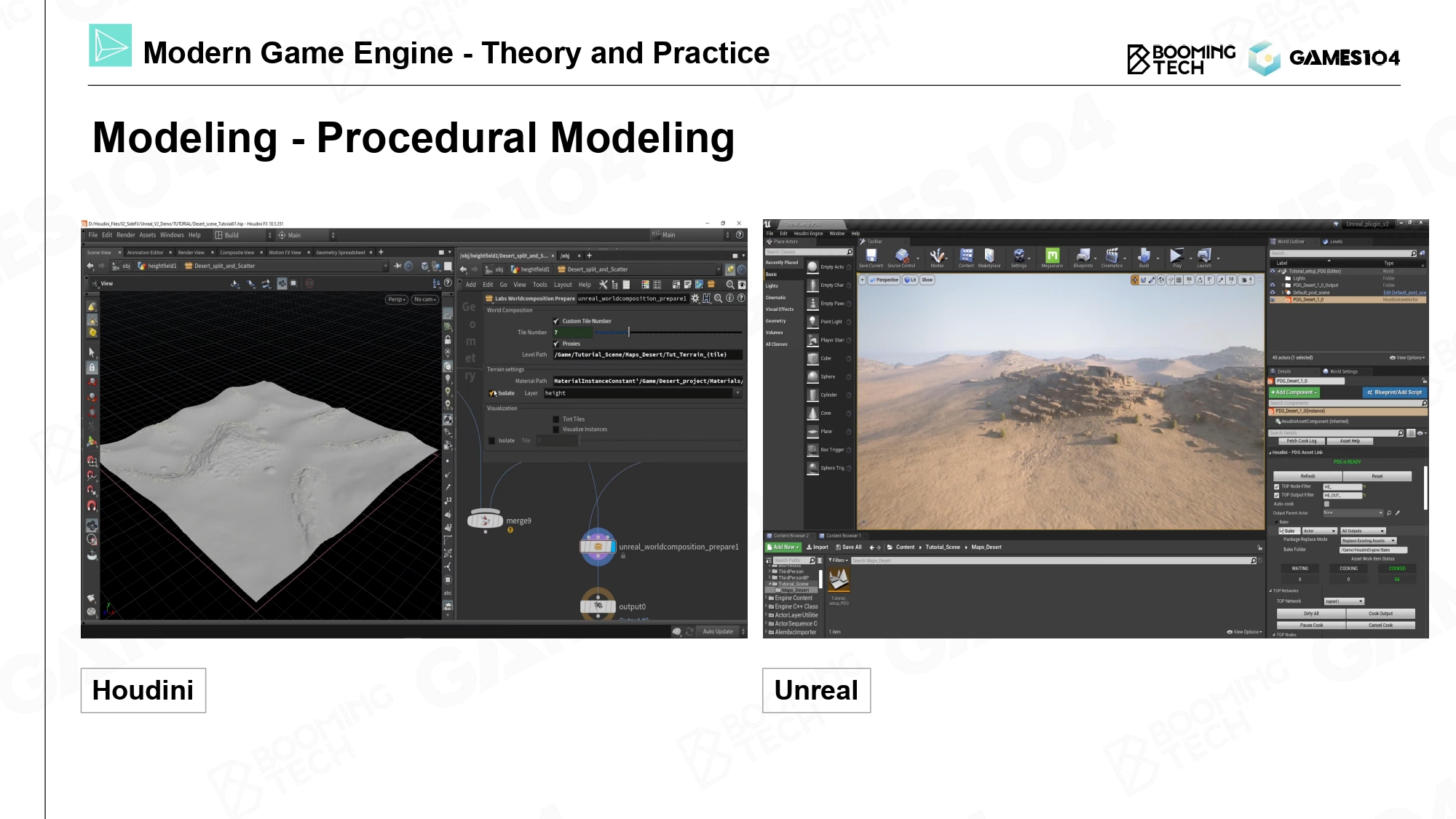Open the Build desktop dropdown in Houdini
The height and width of the screenshot is (819, 1456).
[x=244, y=235]
